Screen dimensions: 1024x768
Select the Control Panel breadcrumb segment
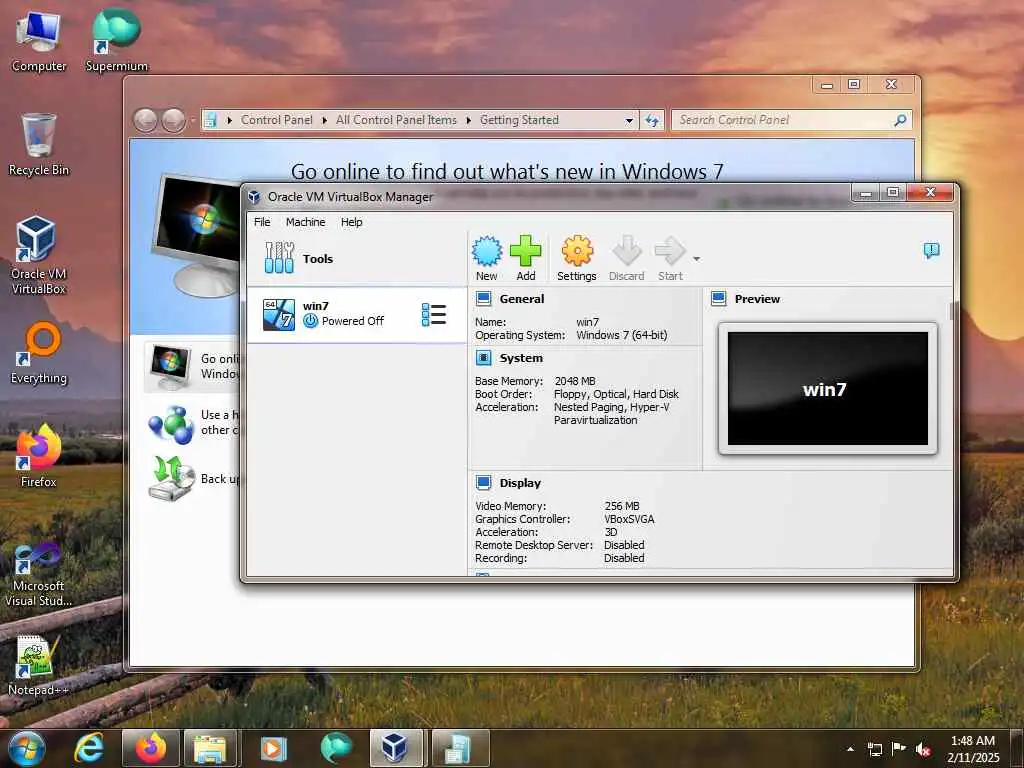(277, 120)
